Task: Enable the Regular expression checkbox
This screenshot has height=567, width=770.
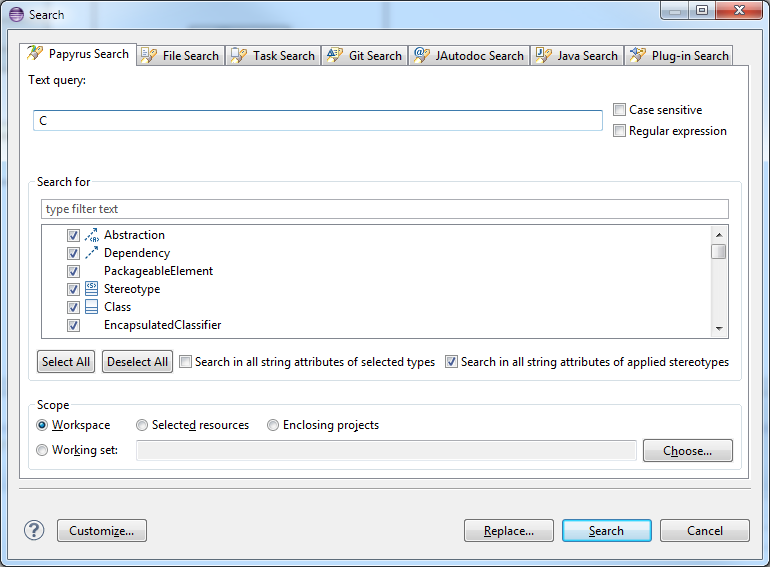Action: (x=619, y=131)
